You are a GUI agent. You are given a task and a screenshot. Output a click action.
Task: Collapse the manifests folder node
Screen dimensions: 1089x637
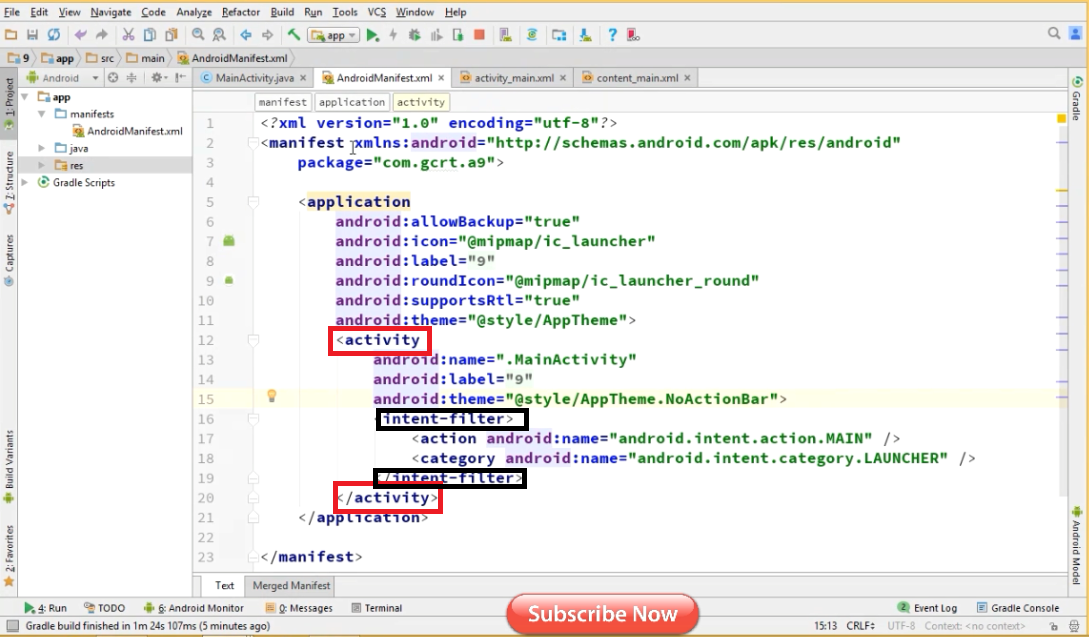(x=42, y=114)
